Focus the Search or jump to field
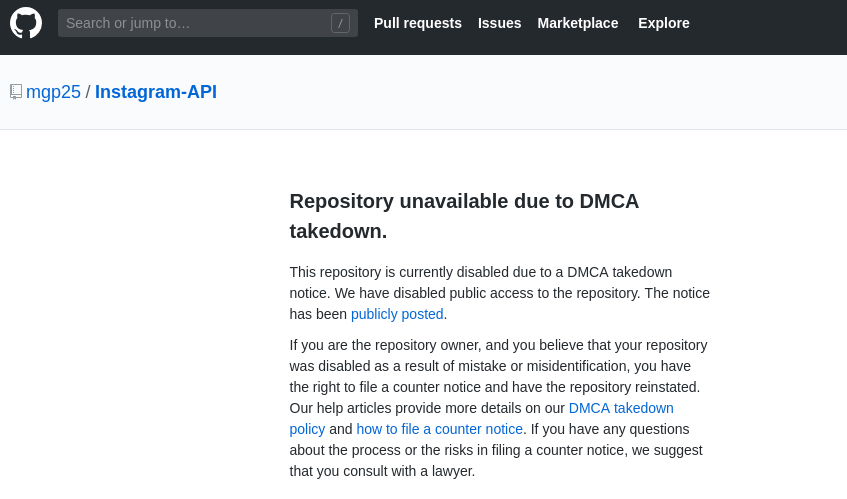Image resolution: width=847 pixels, height=499 pixels. (208, 23)
